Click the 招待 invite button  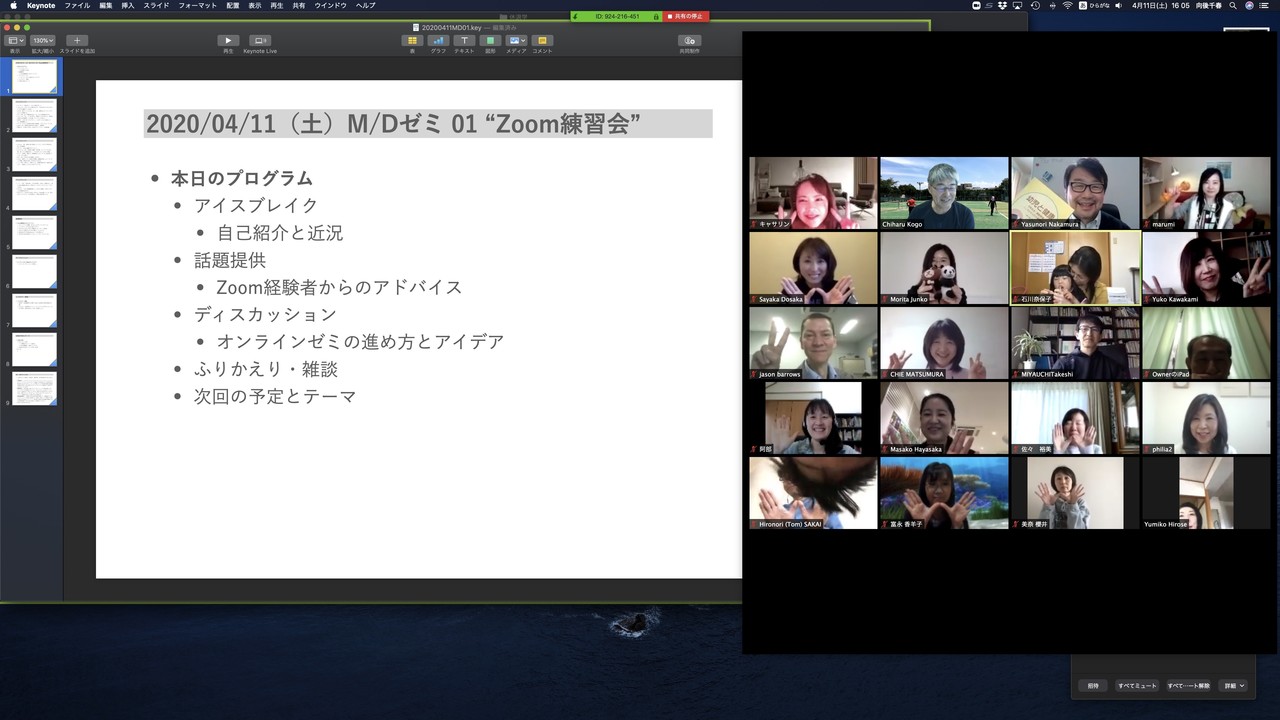[x=1093, y=686]
